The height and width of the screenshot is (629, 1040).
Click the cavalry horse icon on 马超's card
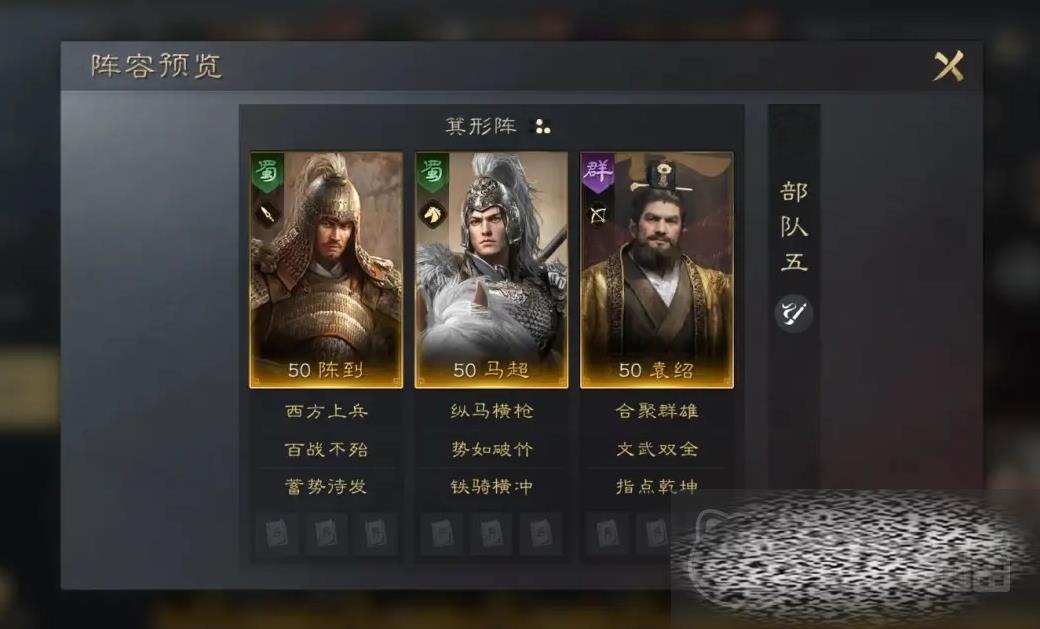tap(432, 214)
